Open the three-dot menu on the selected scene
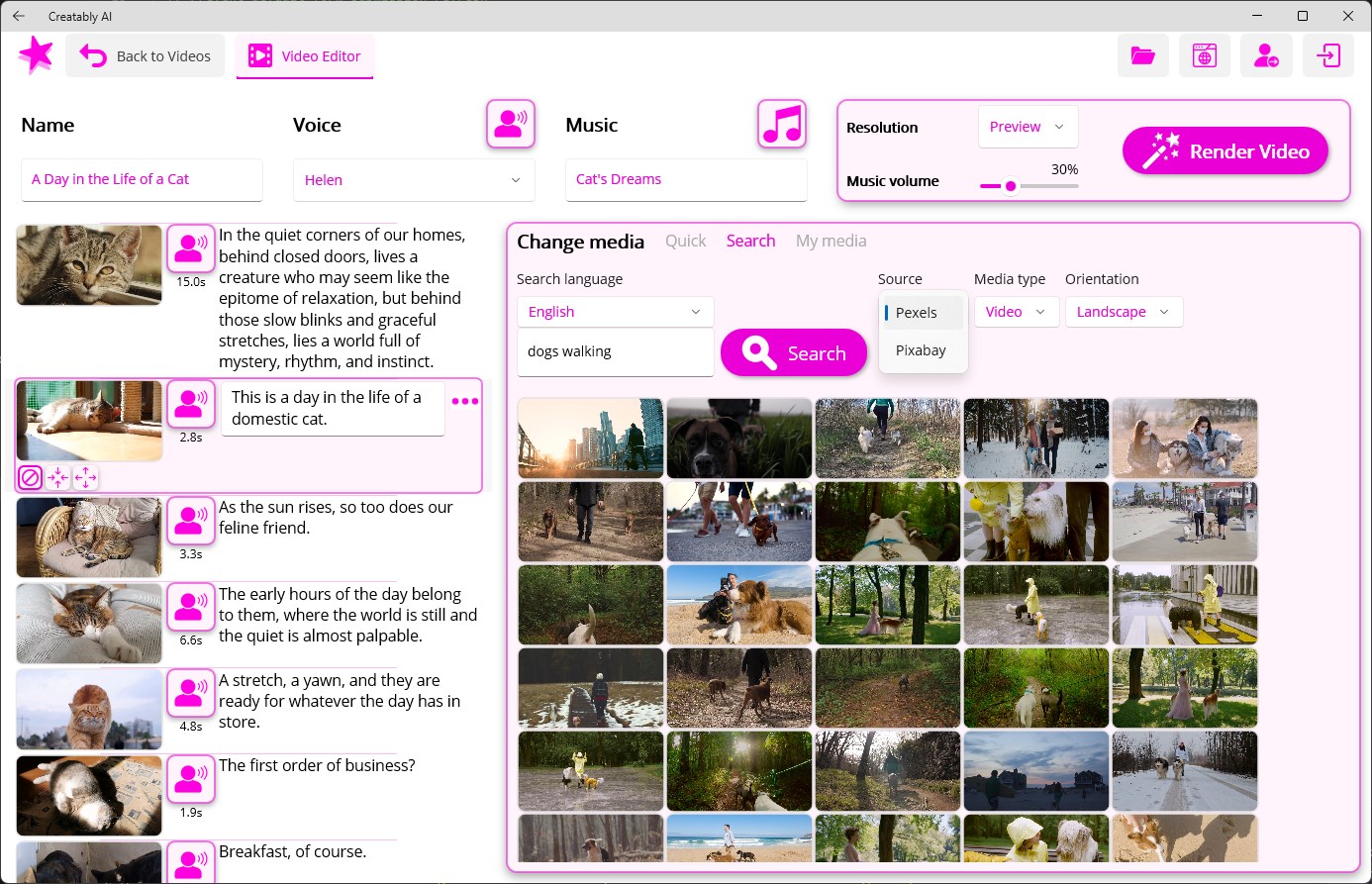 tap(465, 400)
